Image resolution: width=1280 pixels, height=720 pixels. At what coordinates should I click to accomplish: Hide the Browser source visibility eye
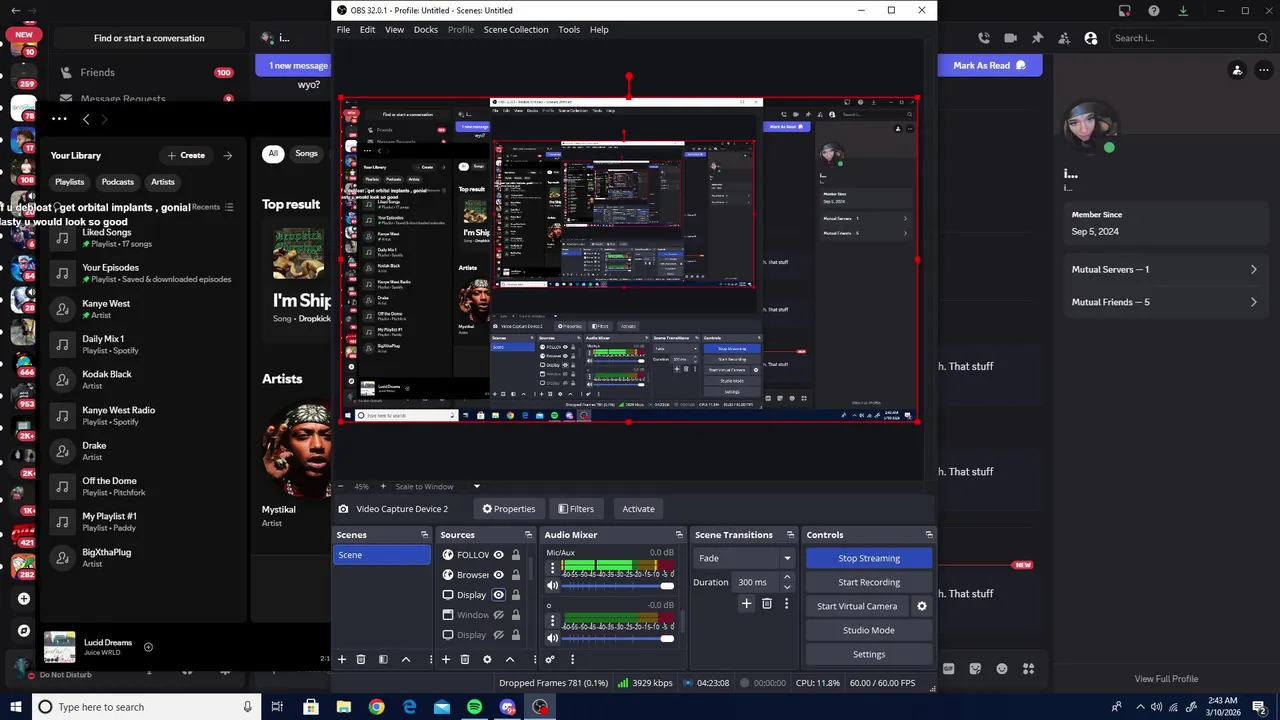coord(498,575)
